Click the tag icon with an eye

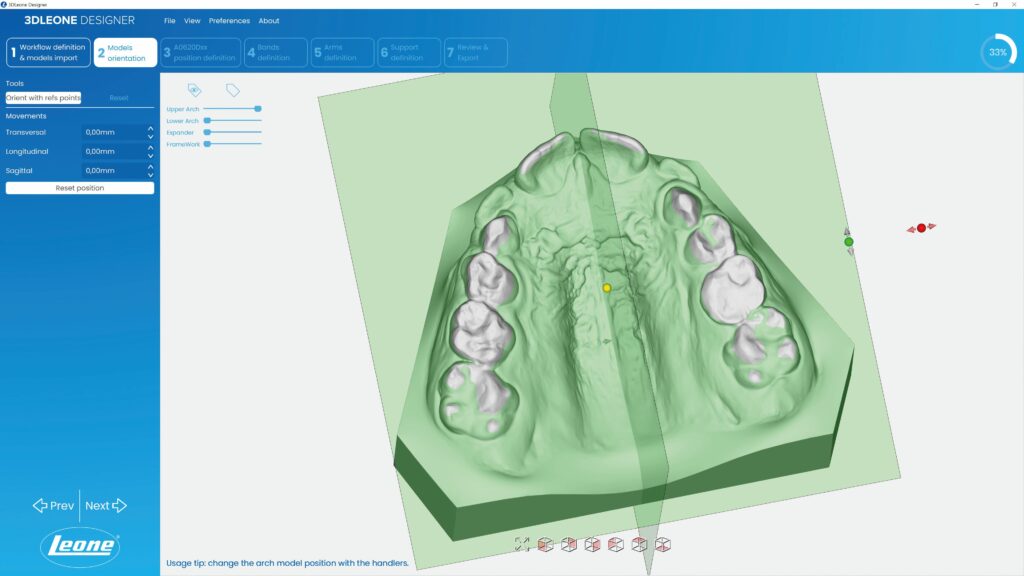click(x=195, y=90)
